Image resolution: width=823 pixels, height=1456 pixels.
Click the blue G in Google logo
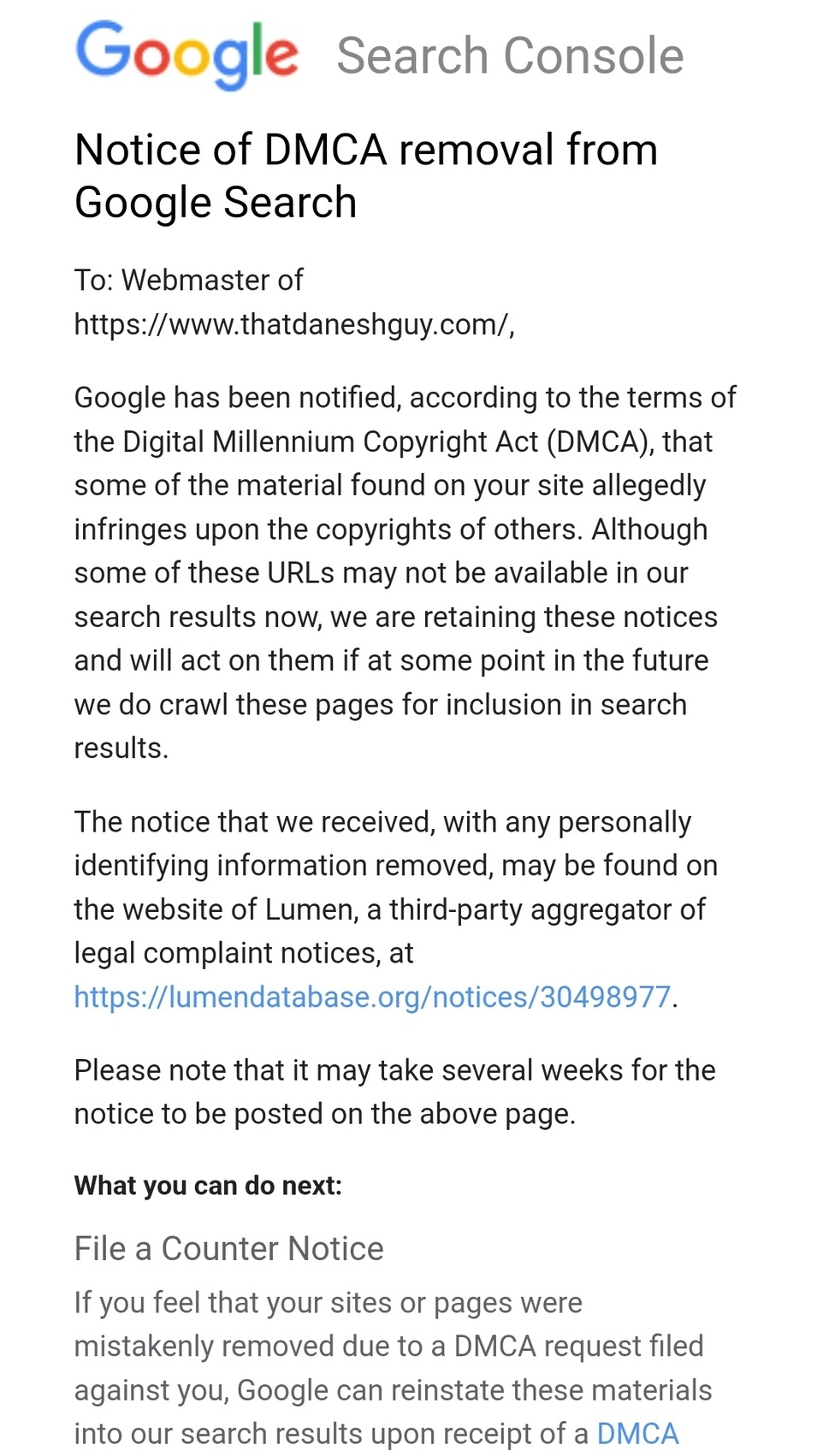point(102,48)
